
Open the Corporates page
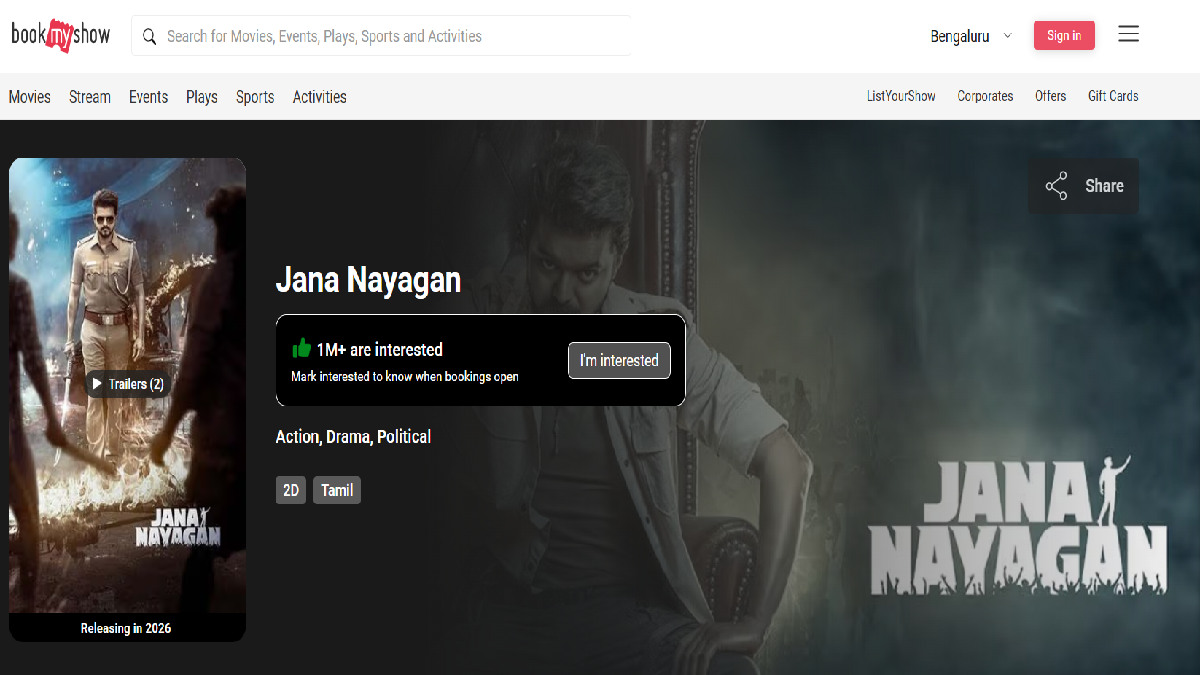pyautogui.click(x=985, y=95)
